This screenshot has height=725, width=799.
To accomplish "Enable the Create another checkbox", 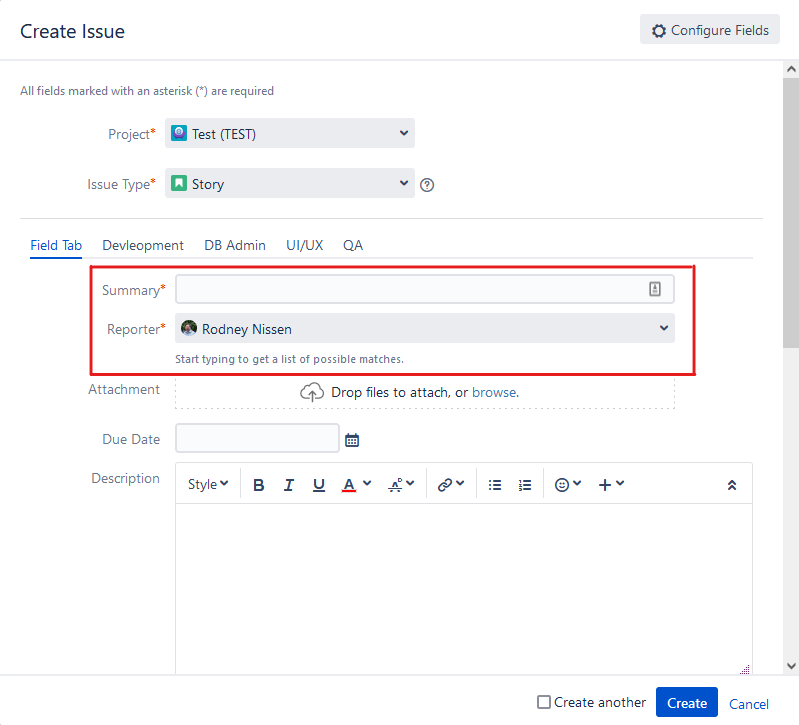I will 544,702.
